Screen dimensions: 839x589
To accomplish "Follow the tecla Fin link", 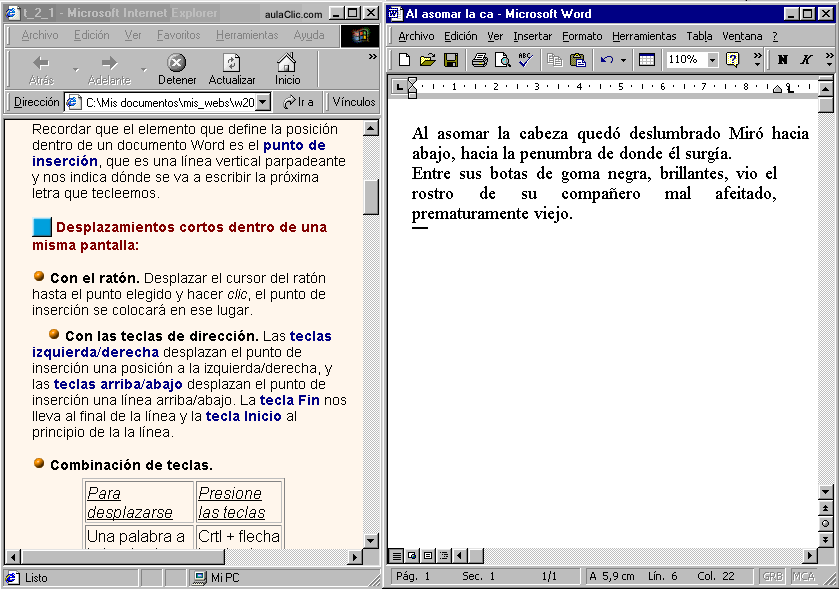I will point(289,400).
